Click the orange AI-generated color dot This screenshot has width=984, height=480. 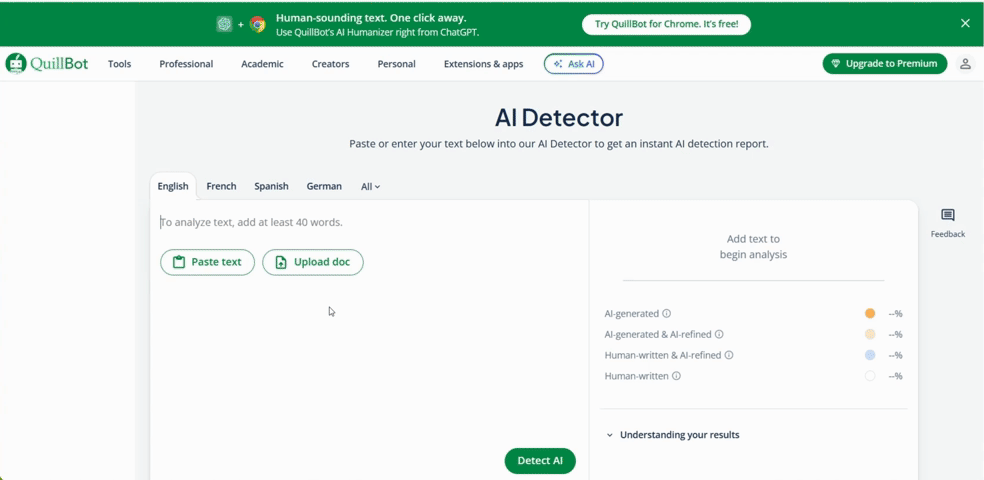coord(869,313)
